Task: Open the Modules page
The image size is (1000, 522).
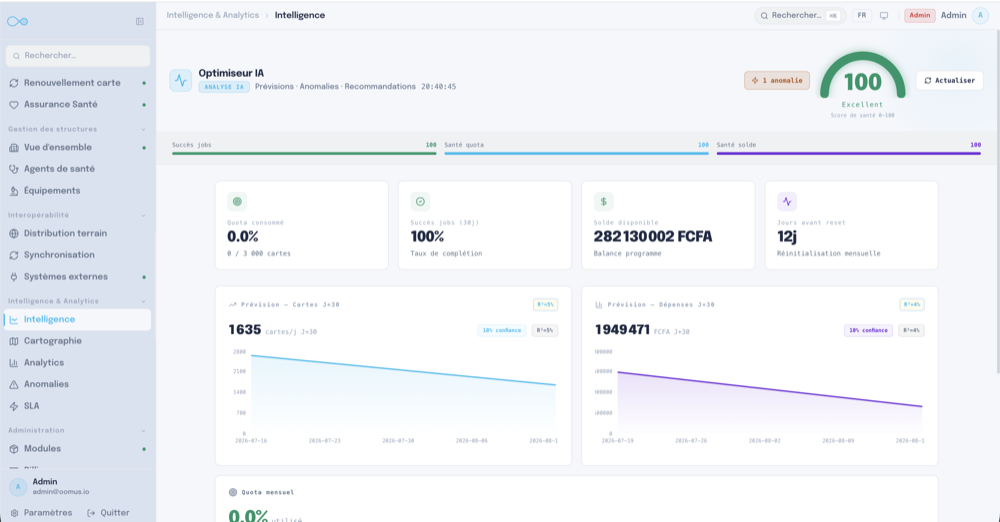Action: 77,449
